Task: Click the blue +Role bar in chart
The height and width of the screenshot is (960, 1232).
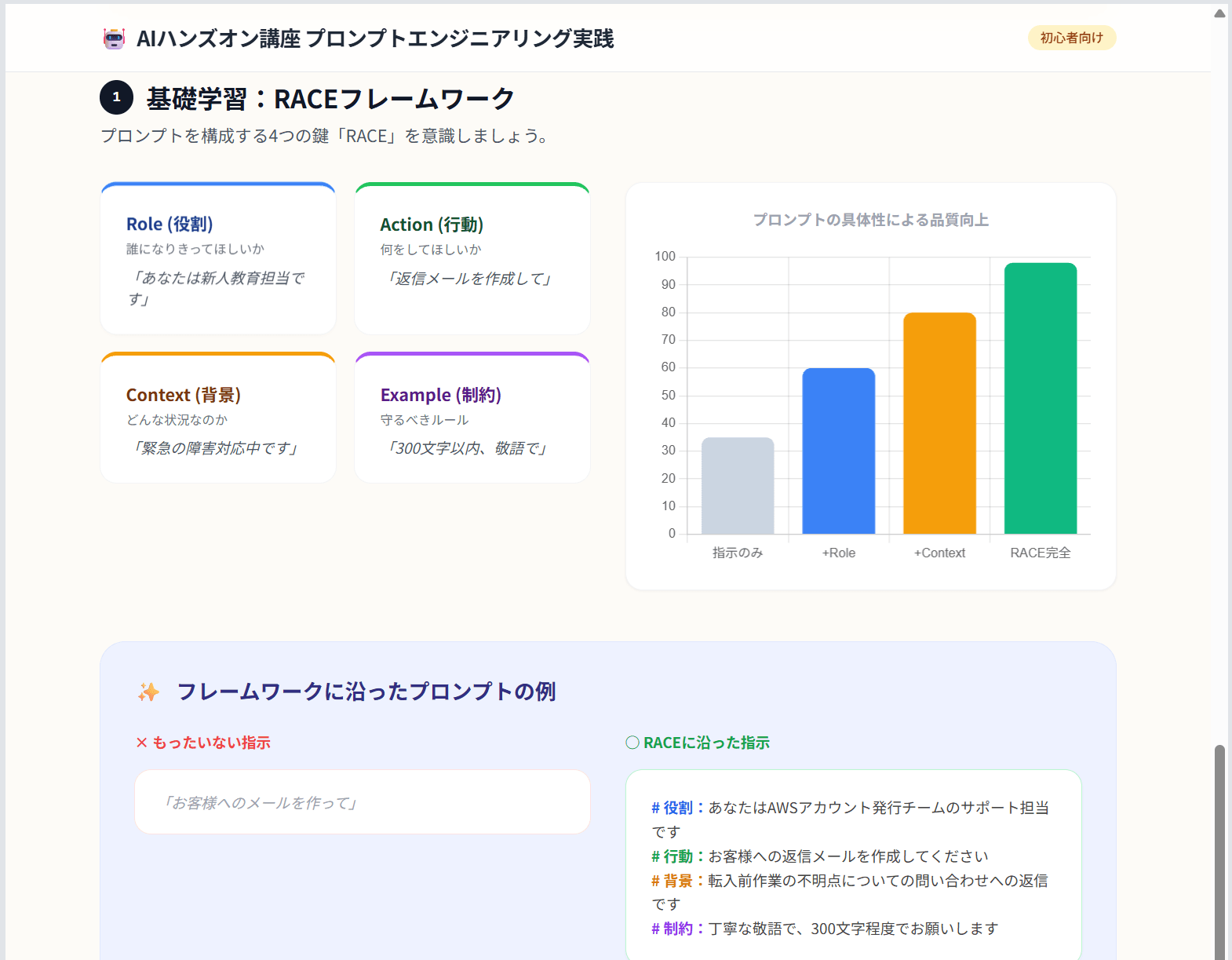Action: [x=838, y=451]
